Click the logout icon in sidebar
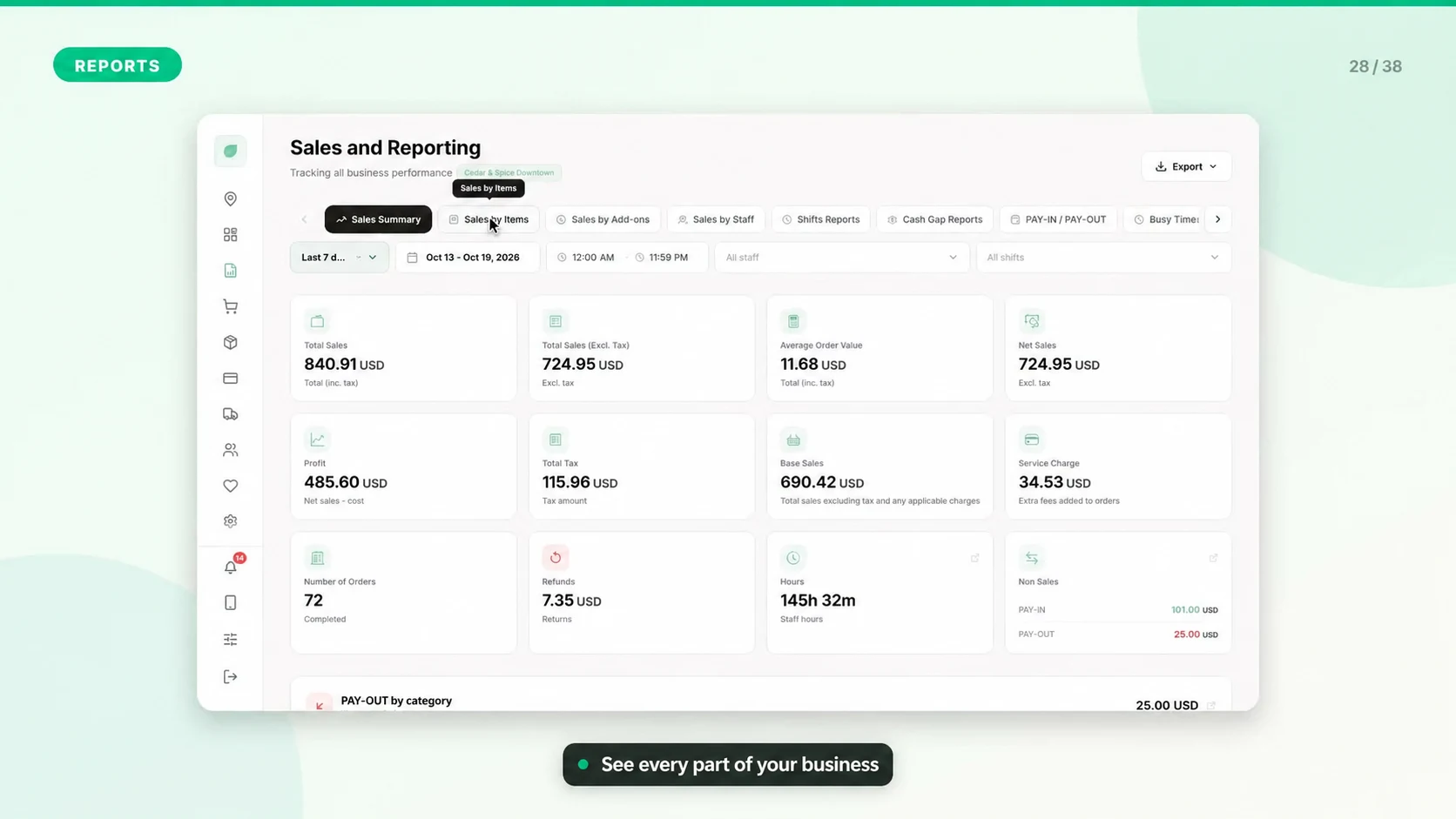The width and height of the screenshot is (1456, 819). click(230, 677)
